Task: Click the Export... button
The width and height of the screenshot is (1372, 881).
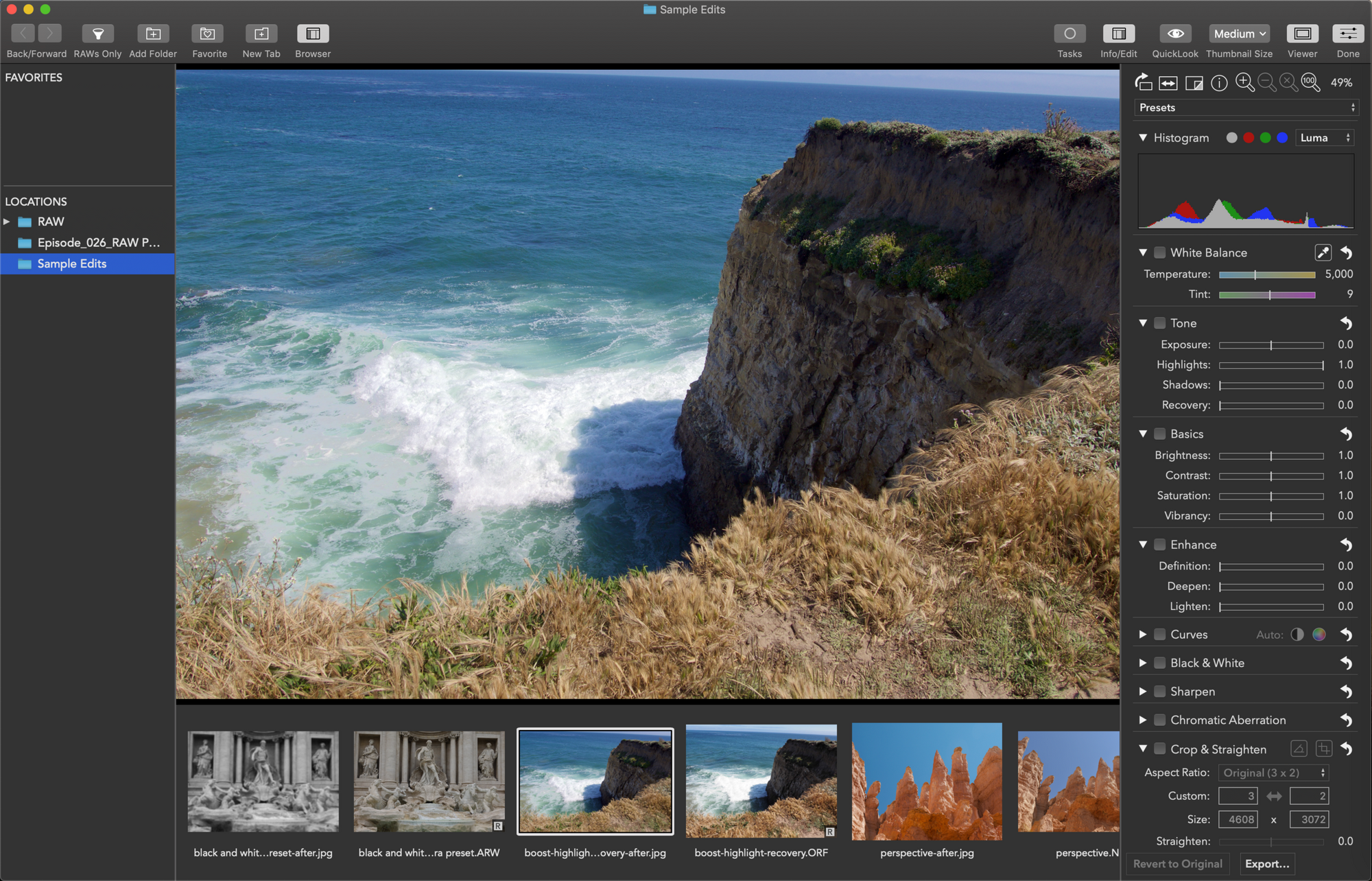Action: click(x=1266, y=864)
